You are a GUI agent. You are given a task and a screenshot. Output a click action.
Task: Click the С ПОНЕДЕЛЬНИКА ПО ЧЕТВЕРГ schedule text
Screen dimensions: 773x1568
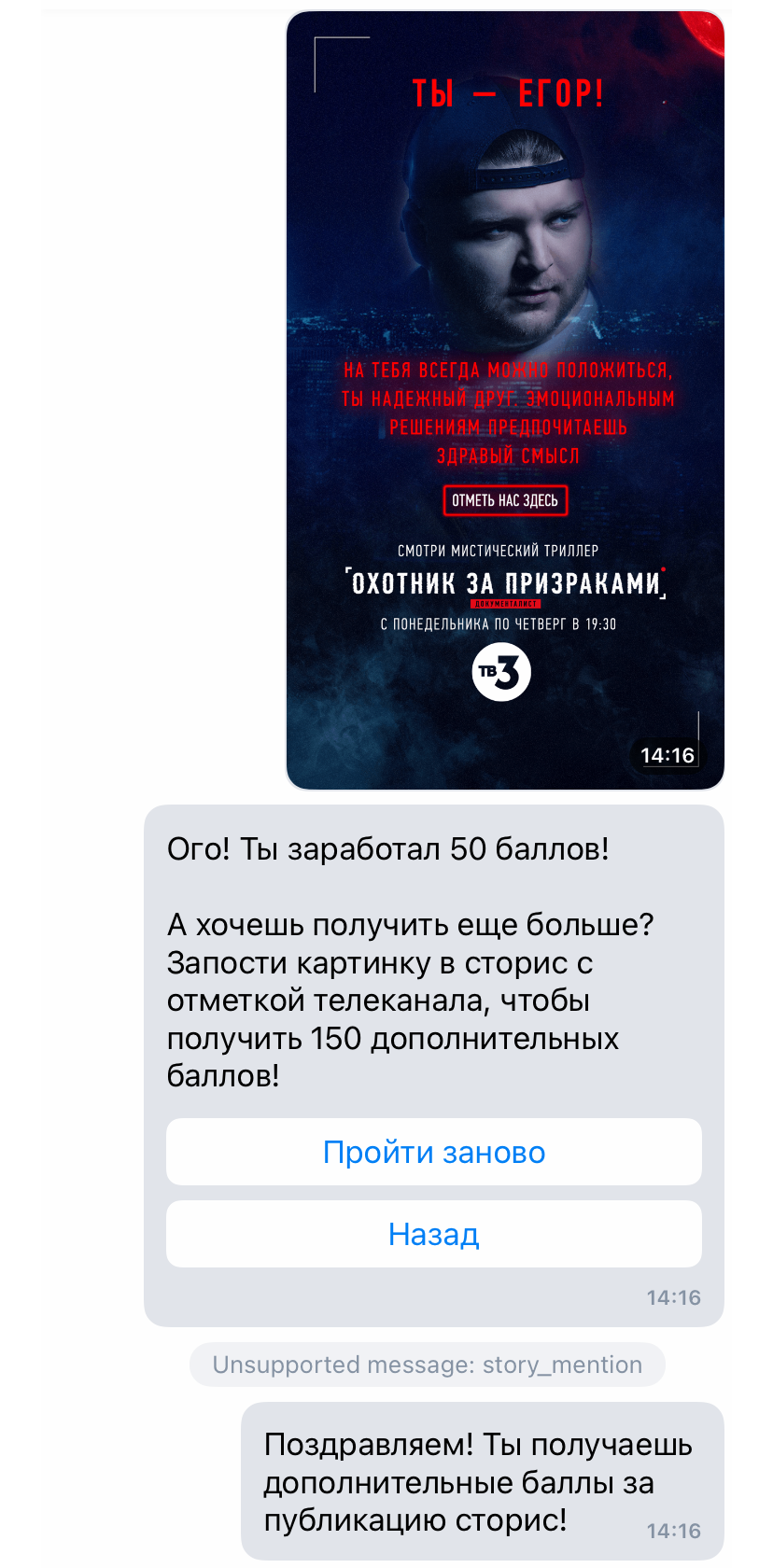pyautogui.click(x=499, y=624)
